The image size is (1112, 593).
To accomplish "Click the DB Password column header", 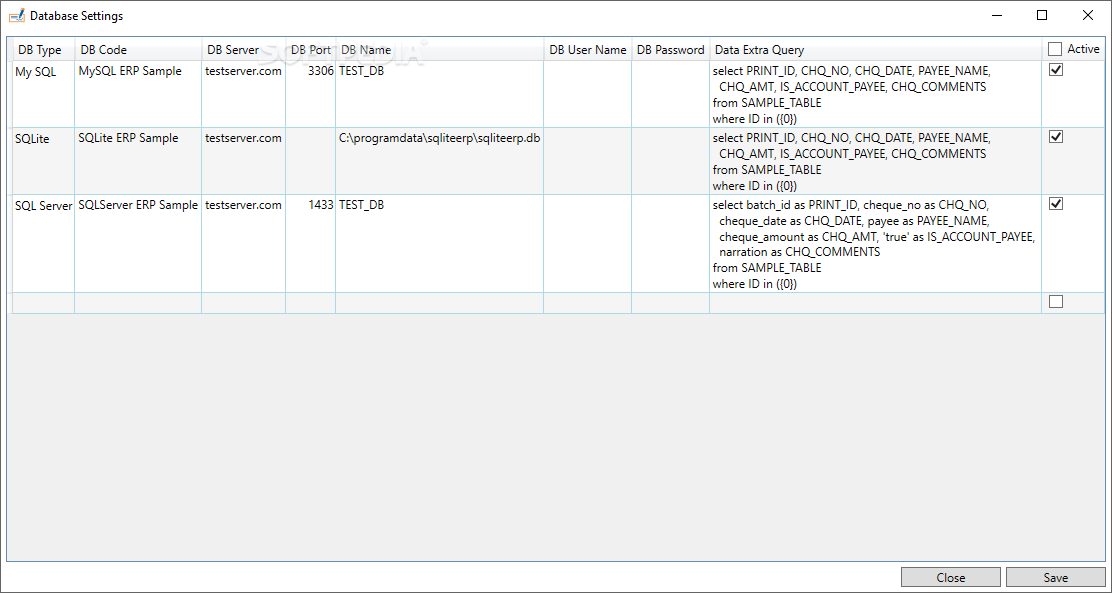I will pos(670,50).
